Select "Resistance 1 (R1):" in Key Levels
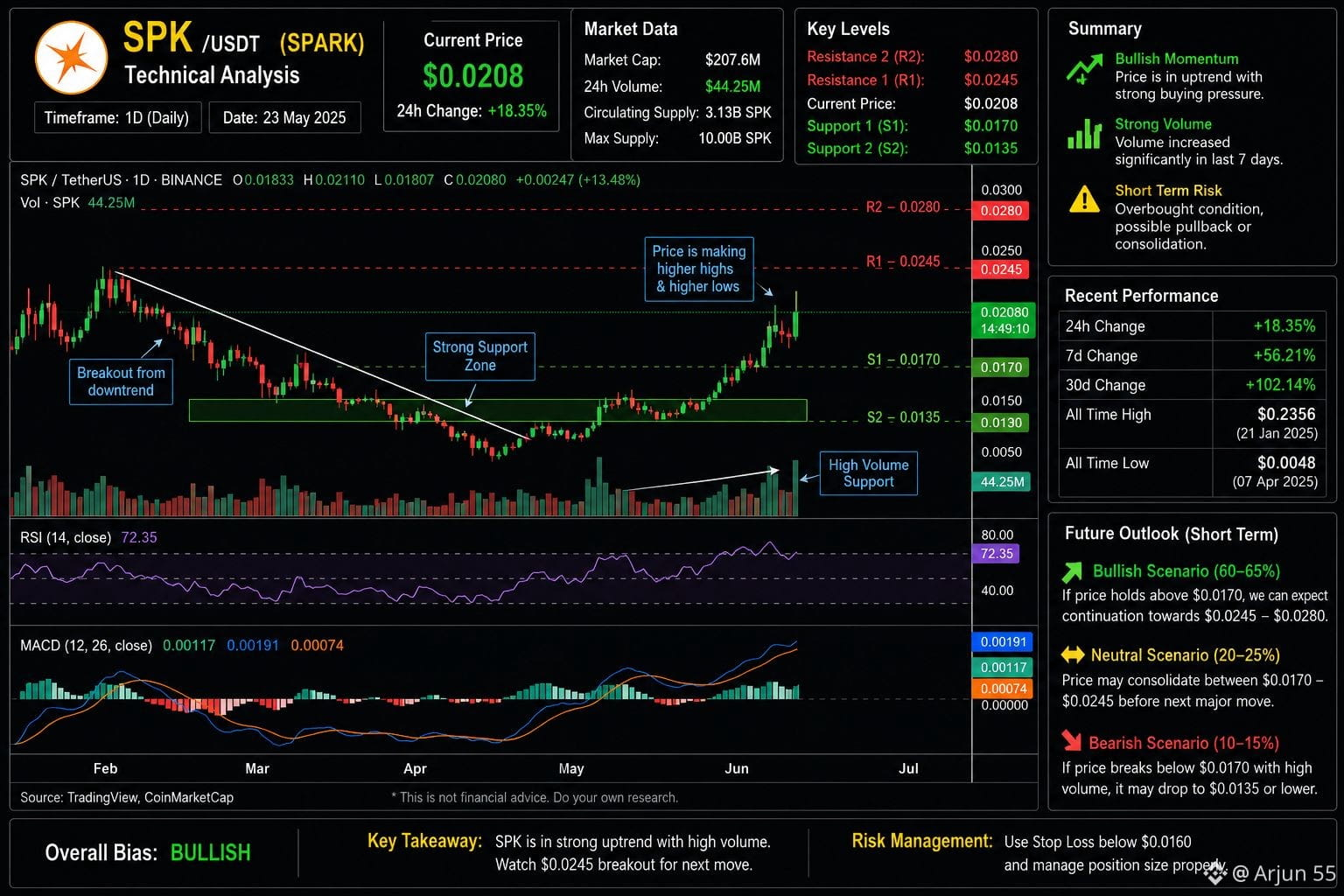The width and height of the screenshot is (1344, 896). (x=865, y=80)
